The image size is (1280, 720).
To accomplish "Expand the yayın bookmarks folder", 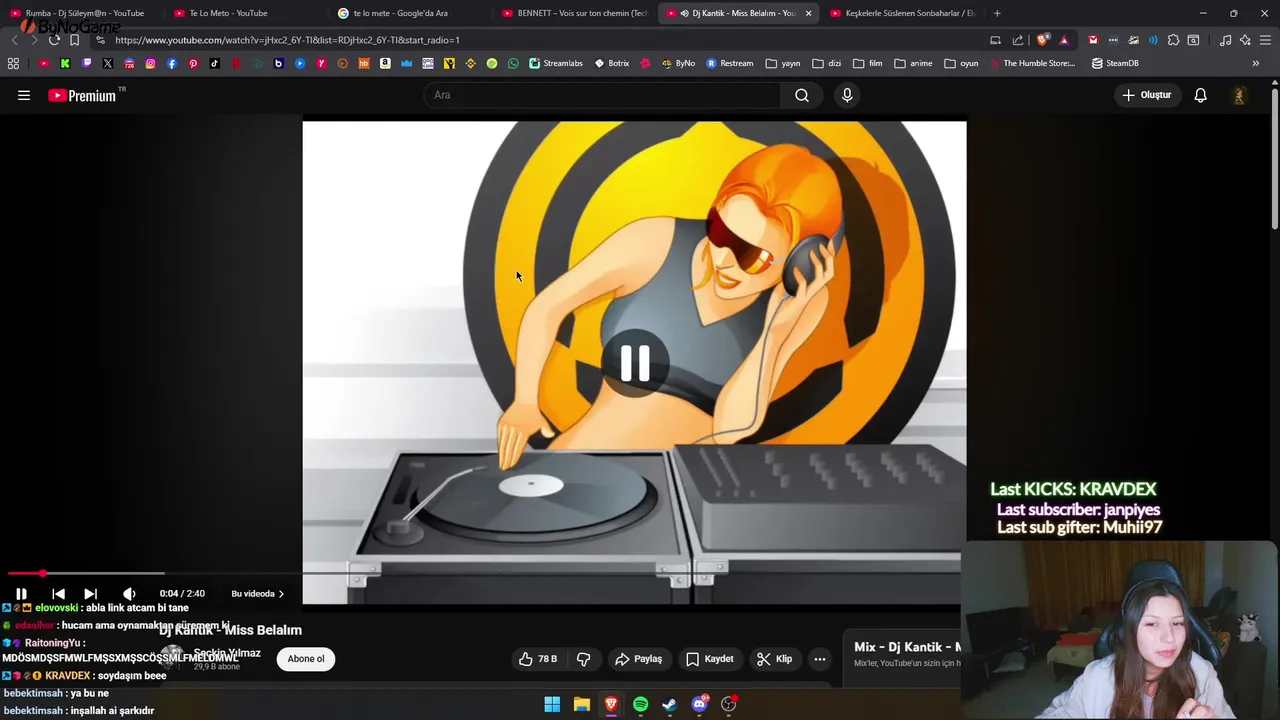I will pos(783,63).
